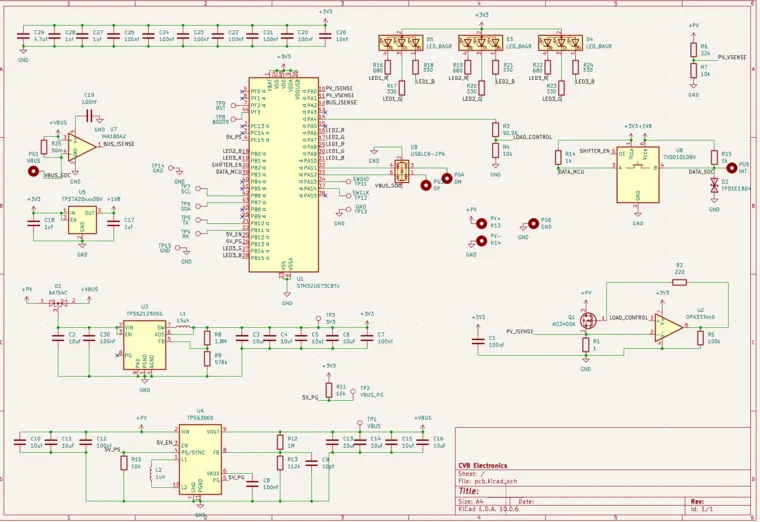Select the C1 100nf capacitor symbol
This screenshot has width=760, height=522.
point(478,341)
